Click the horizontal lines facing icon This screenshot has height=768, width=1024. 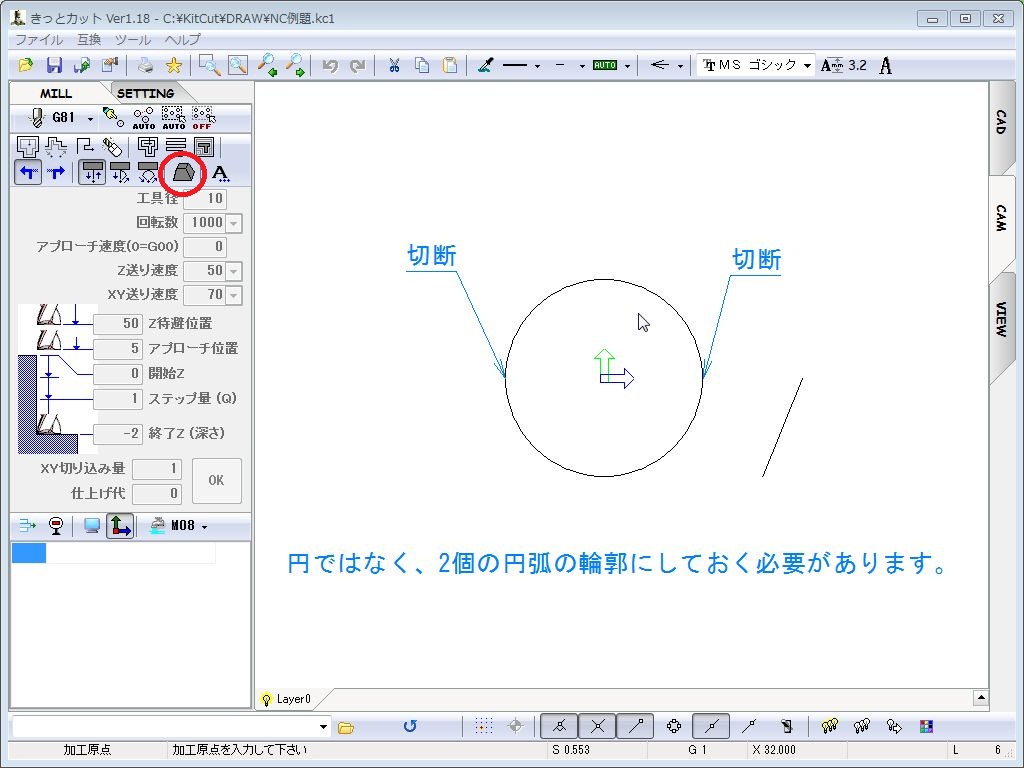click(x=176, y=146)
